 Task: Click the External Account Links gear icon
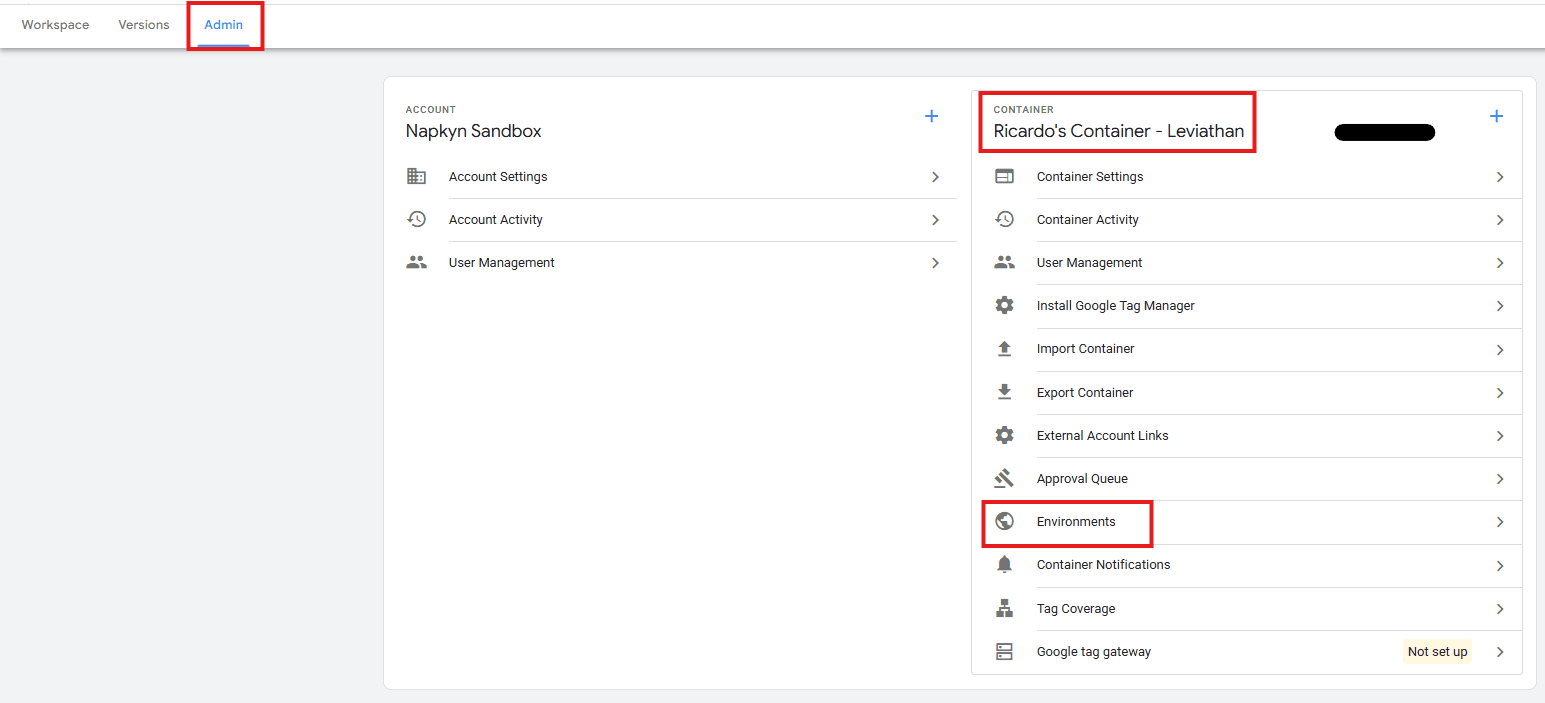(1004, 435)
